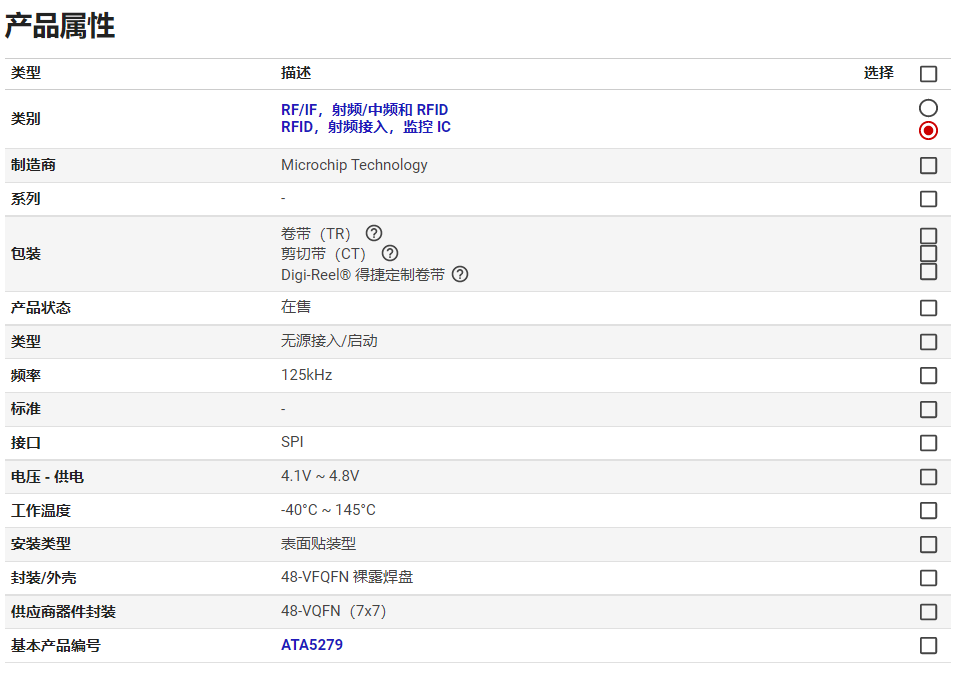Check the 安装类型 表面贴装型 checkbox

[928, 544]
